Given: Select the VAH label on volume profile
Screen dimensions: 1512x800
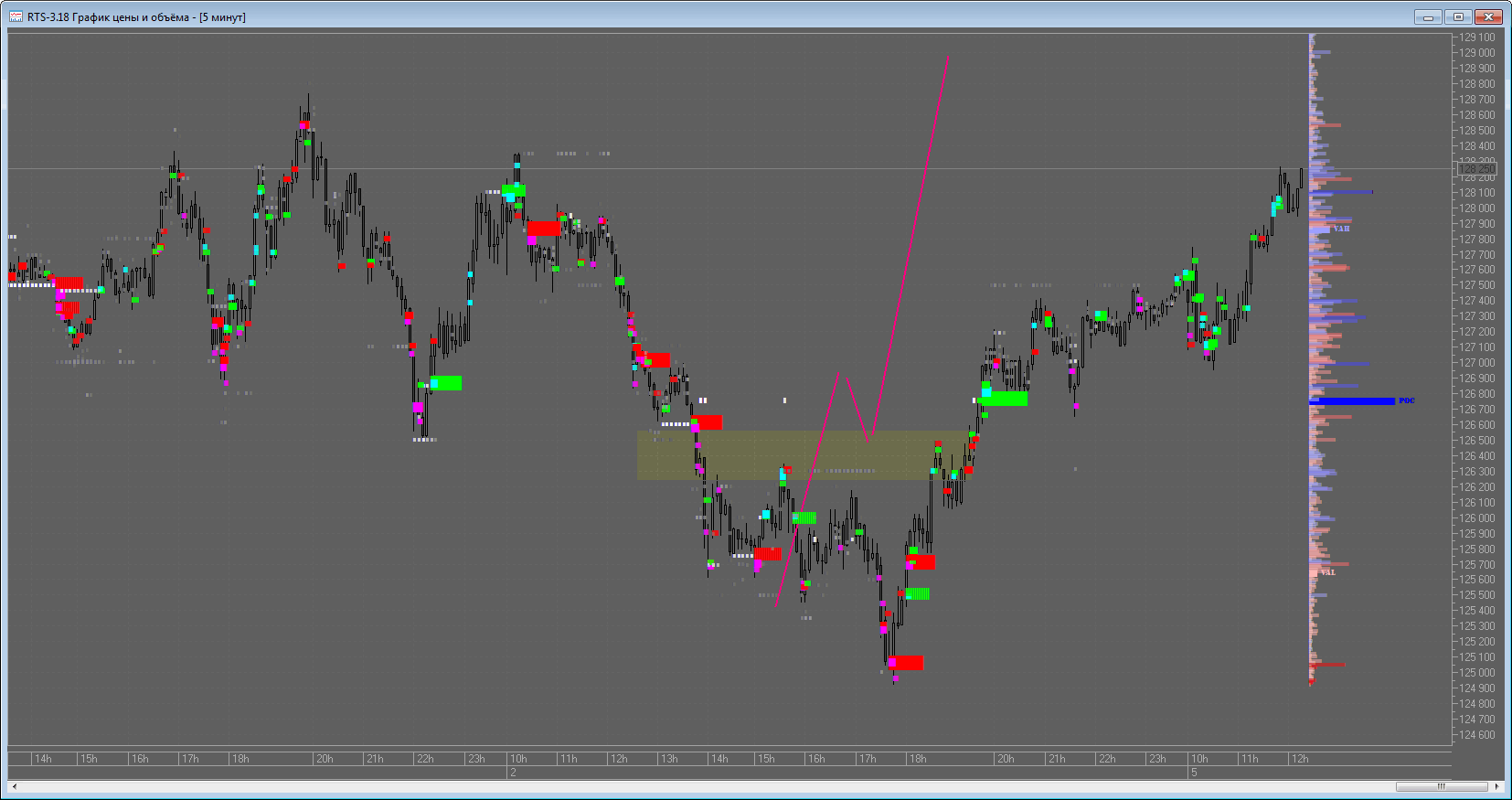Looking at the screenshot, I should pyautogui.click(x=1341, y=229).
